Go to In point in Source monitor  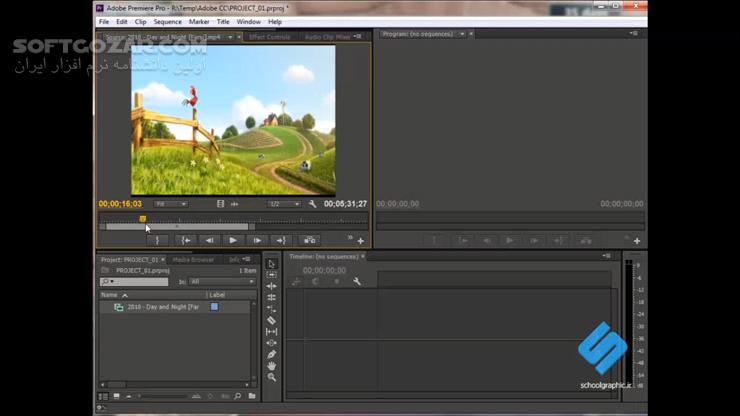pos(185,241)
